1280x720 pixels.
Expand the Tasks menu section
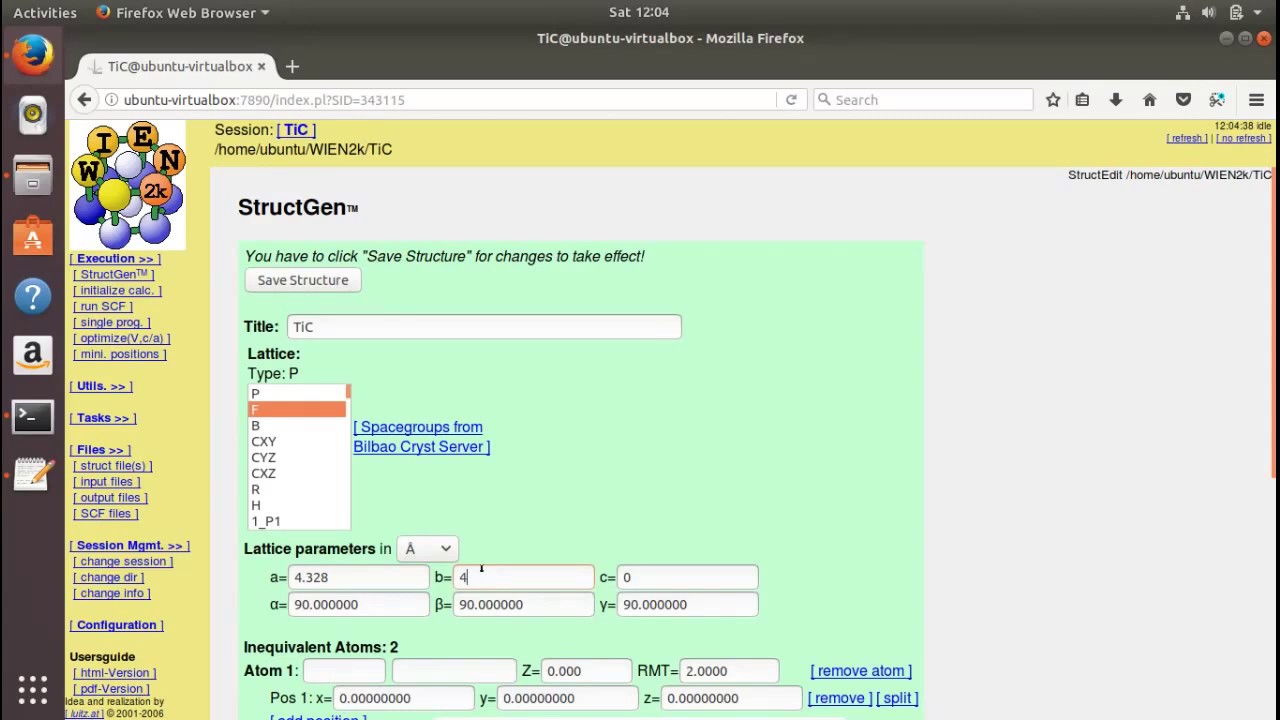(x=103, y=418)
